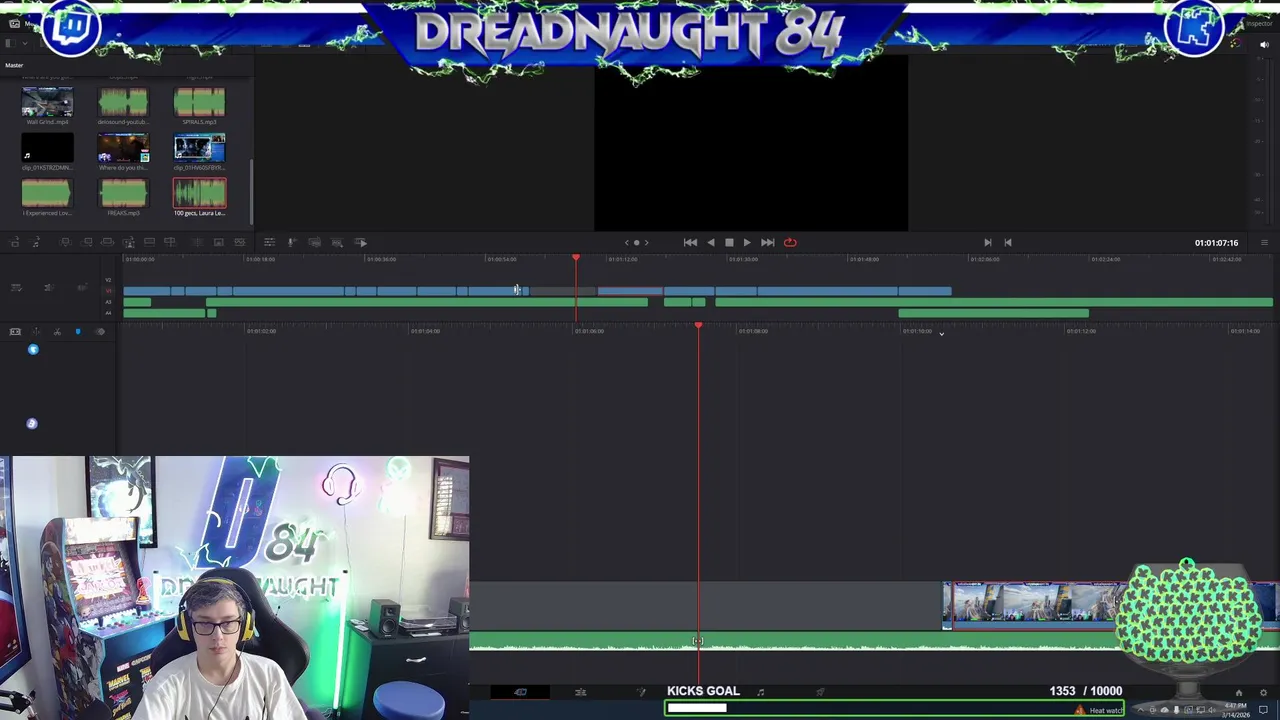Jump to last frame transport button
Viewport: 1280px width, 720px height.
click(767, 242)
